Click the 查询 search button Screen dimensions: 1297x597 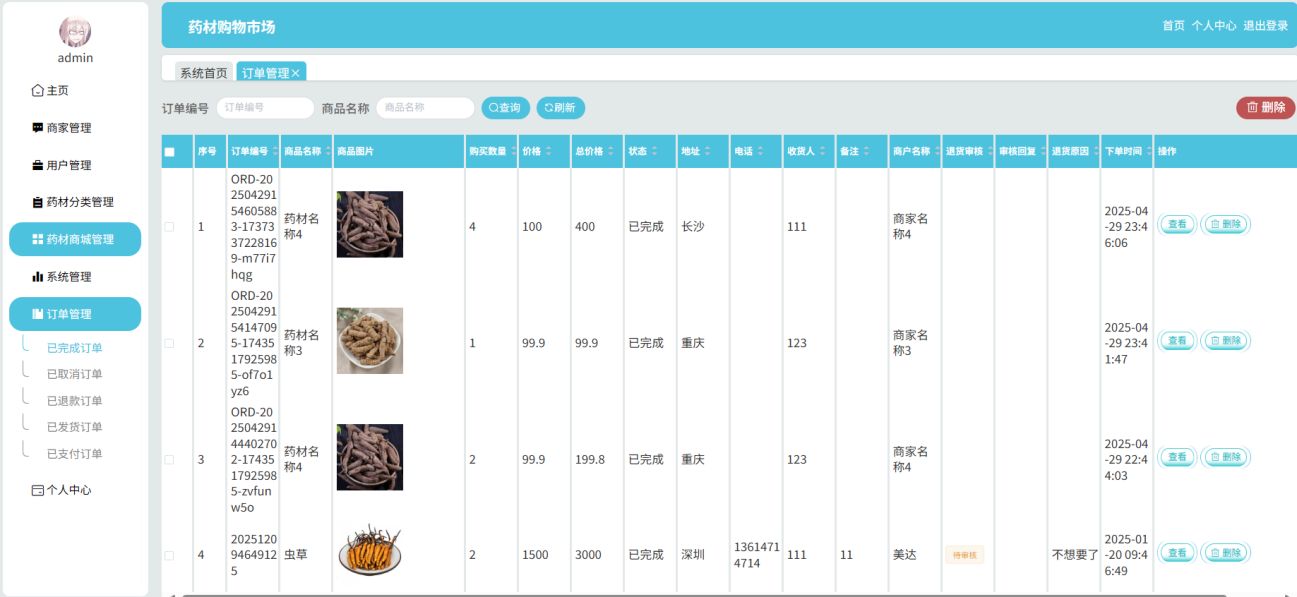tap(506, 108)
